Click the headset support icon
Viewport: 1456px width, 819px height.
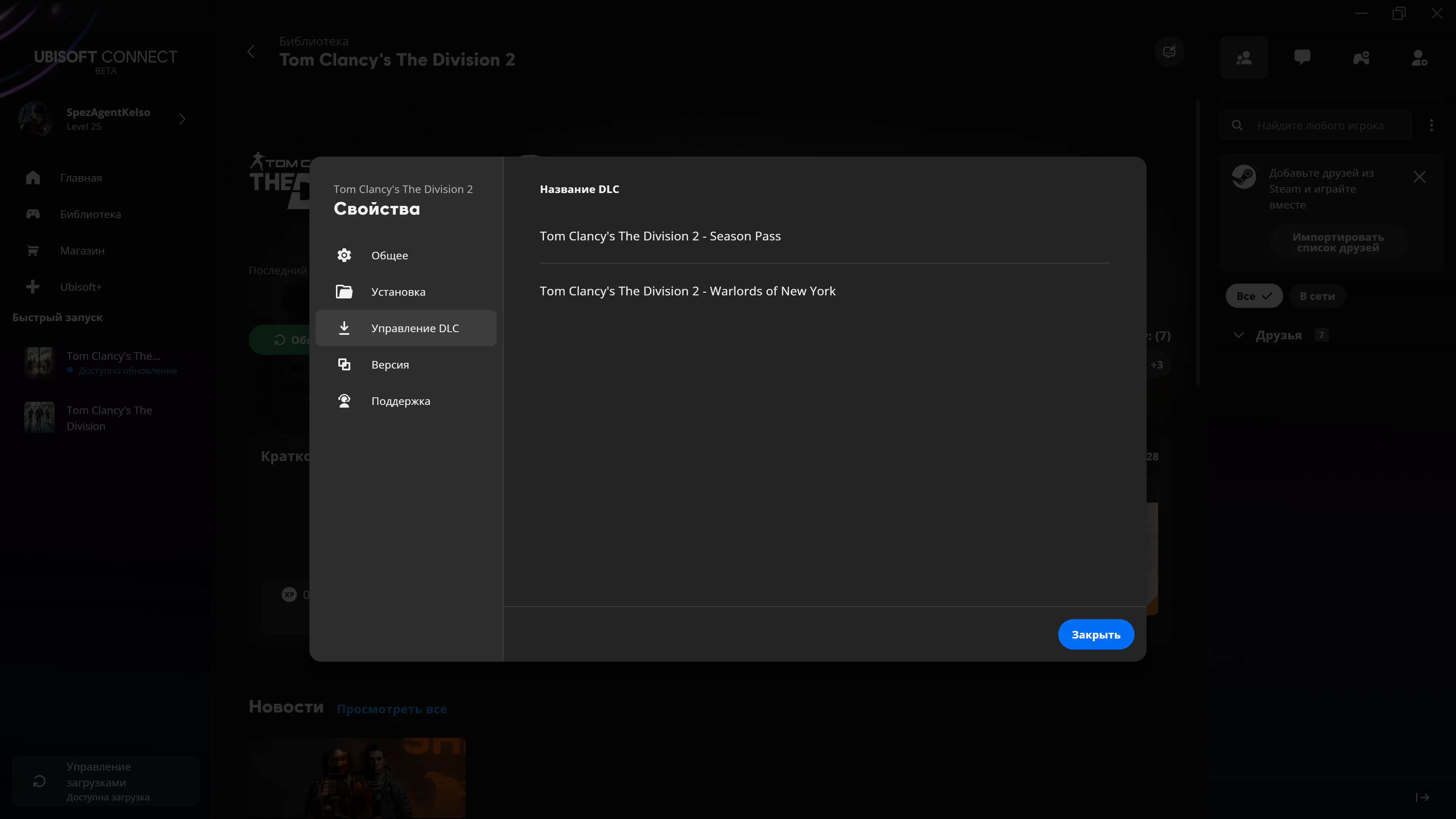pos(344,401)
